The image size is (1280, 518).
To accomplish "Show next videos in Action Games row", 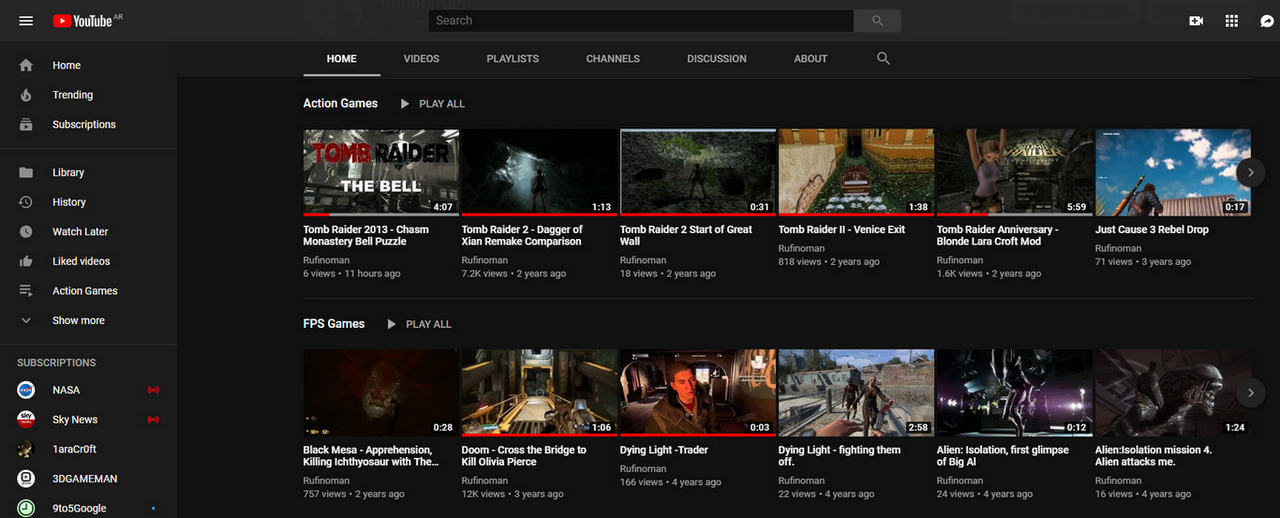I will tap(1250, 172).
